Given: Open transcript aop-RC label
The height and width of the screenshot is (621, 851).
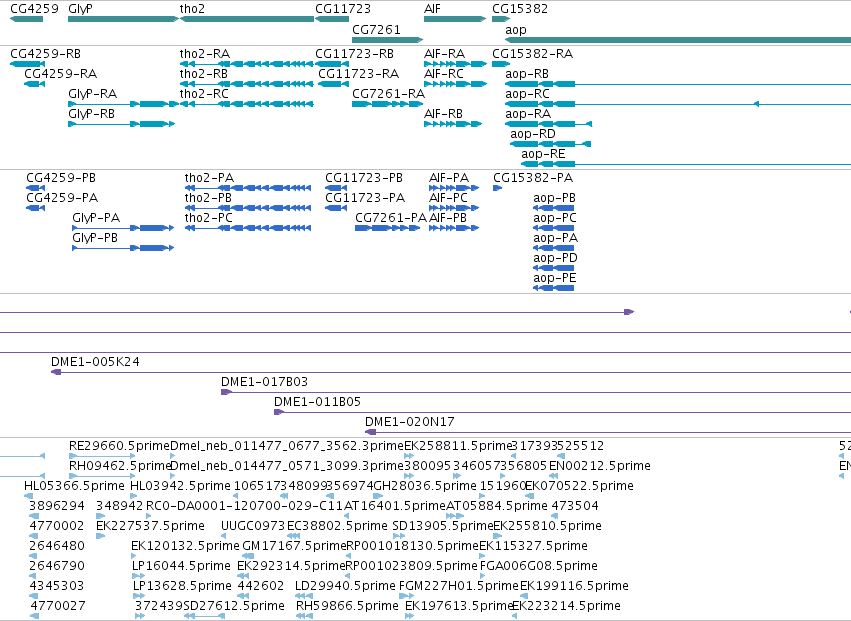Looking at the screenshot, I should click(527, 94).
